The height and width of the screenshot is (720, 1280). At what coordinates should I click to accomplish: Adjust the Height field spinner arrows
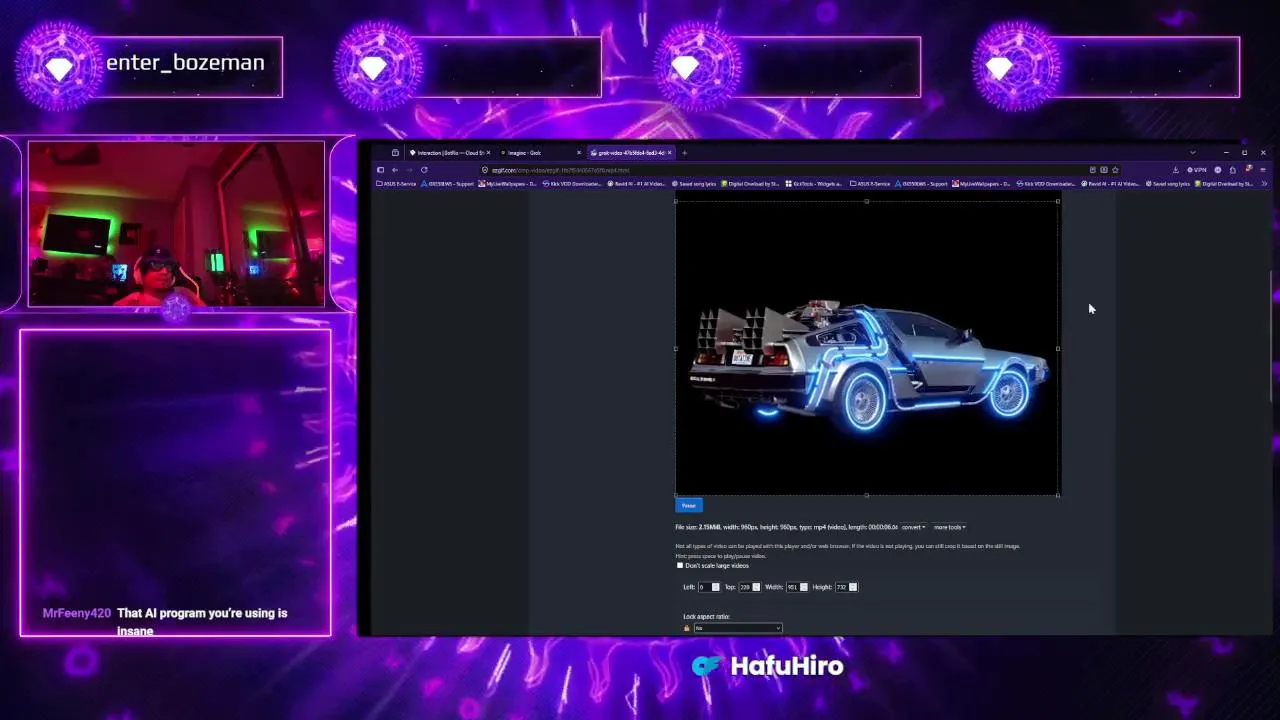pyautogui.click(x=853, y=587)
